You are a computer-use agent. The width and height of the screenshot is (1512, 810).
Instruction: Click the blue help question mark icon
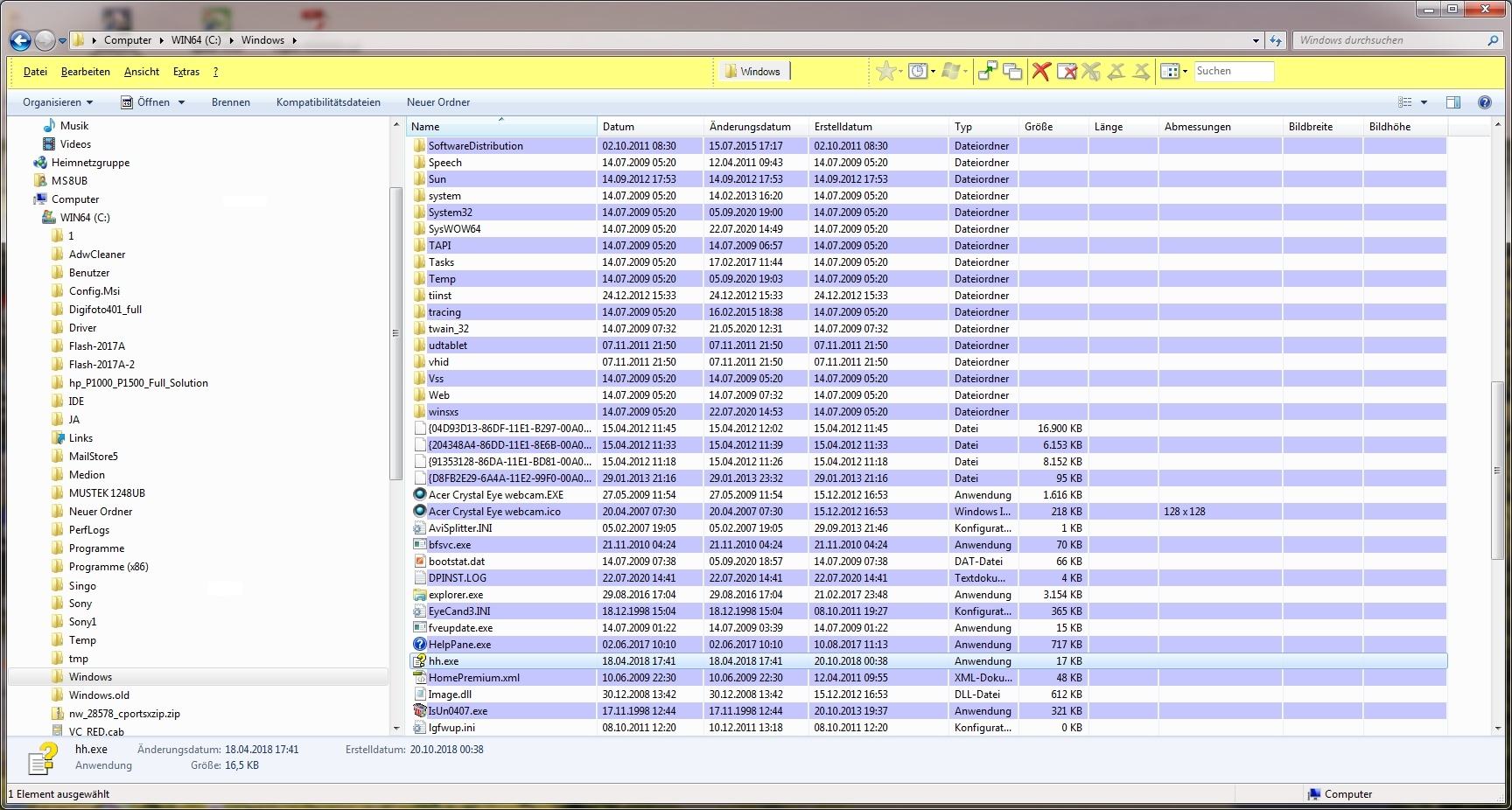1485,102
